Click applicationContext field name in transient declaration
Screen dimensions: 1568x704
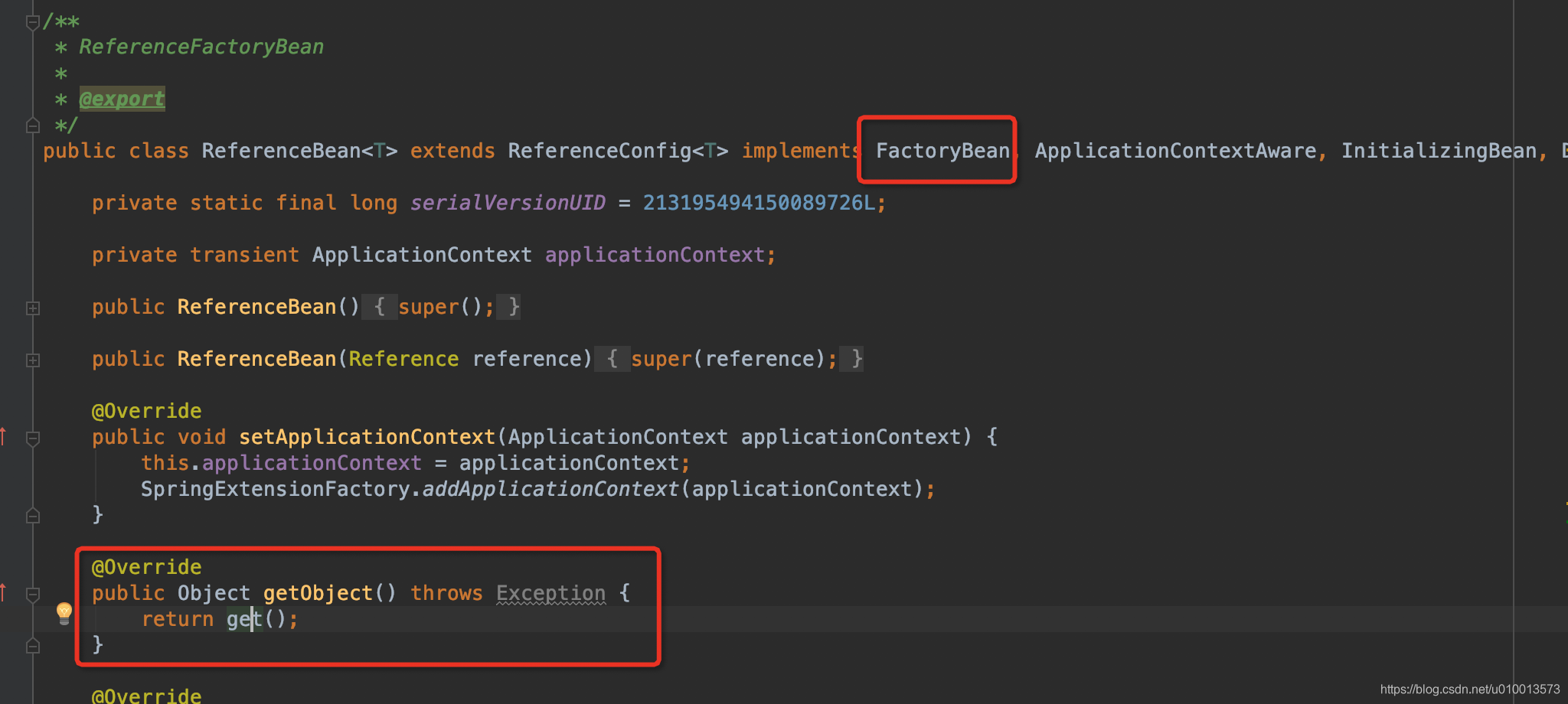655,255
